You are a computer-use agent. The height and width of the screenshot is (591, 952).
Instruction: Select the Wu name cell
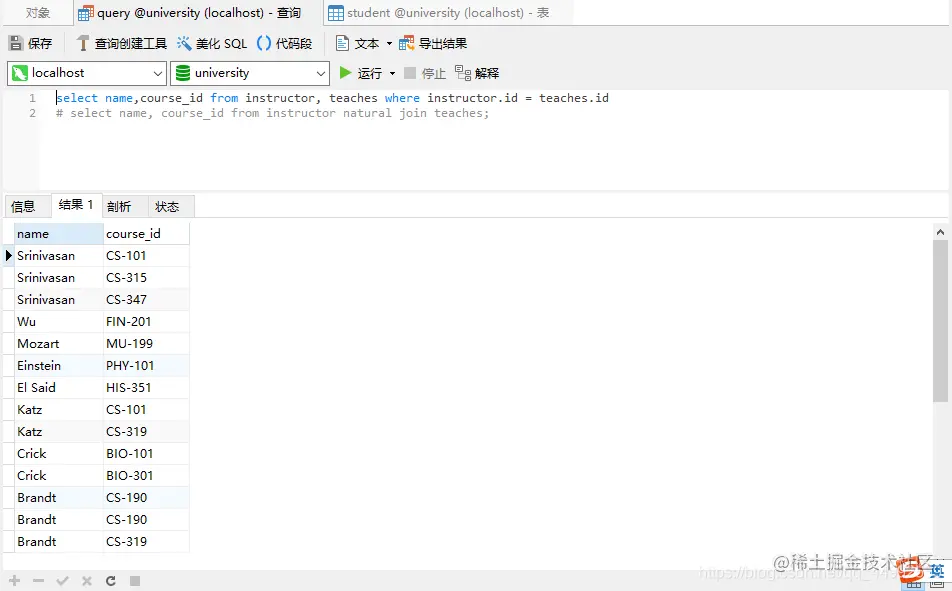pyautogui.click(x=59, y=321)
